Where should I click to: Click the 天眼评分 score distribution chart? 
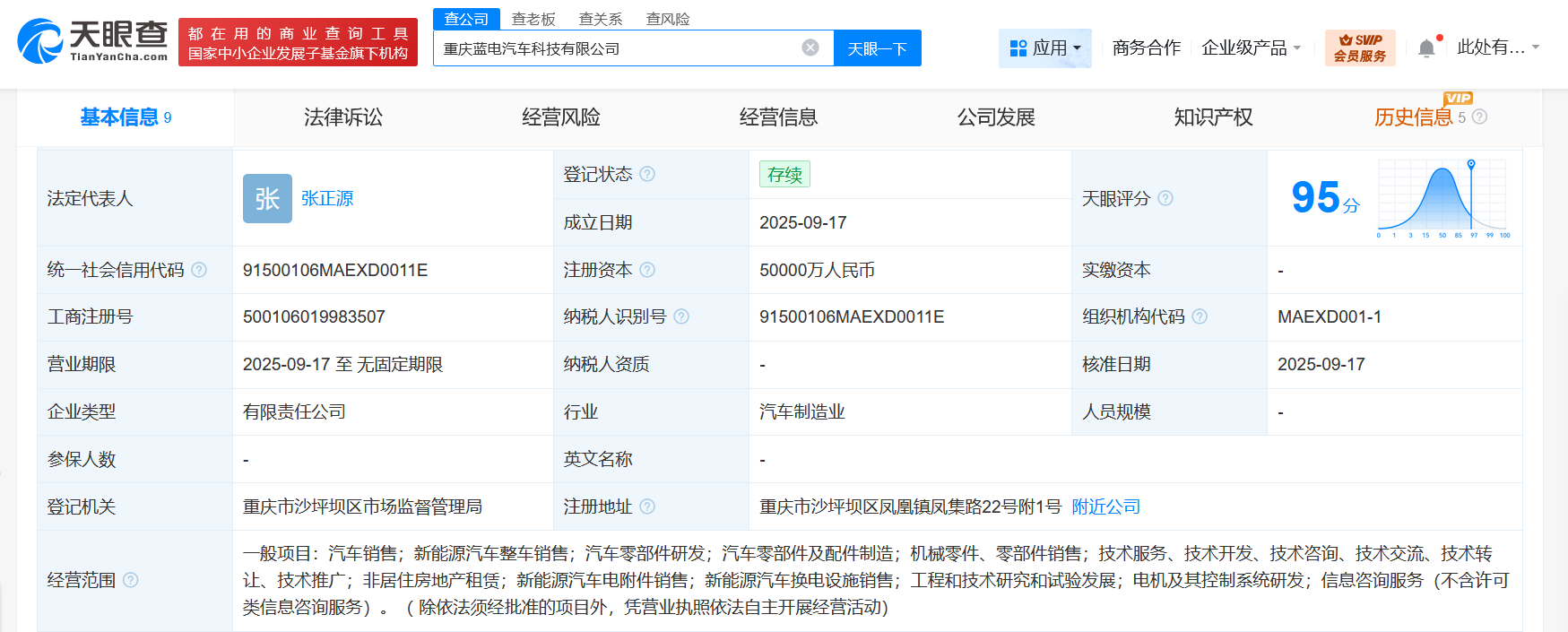(x=1443, y=198)
